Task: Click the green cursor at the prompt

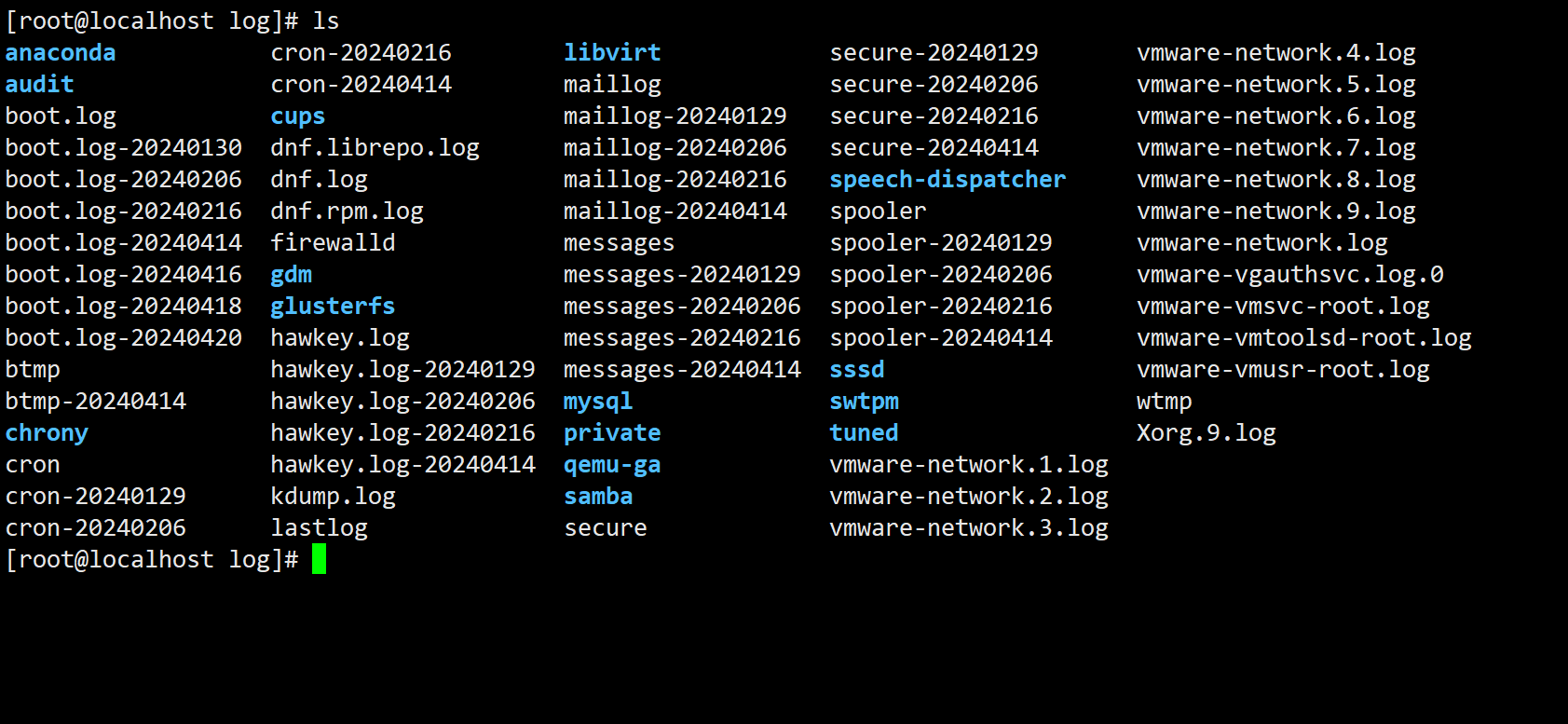Action: 319,559
